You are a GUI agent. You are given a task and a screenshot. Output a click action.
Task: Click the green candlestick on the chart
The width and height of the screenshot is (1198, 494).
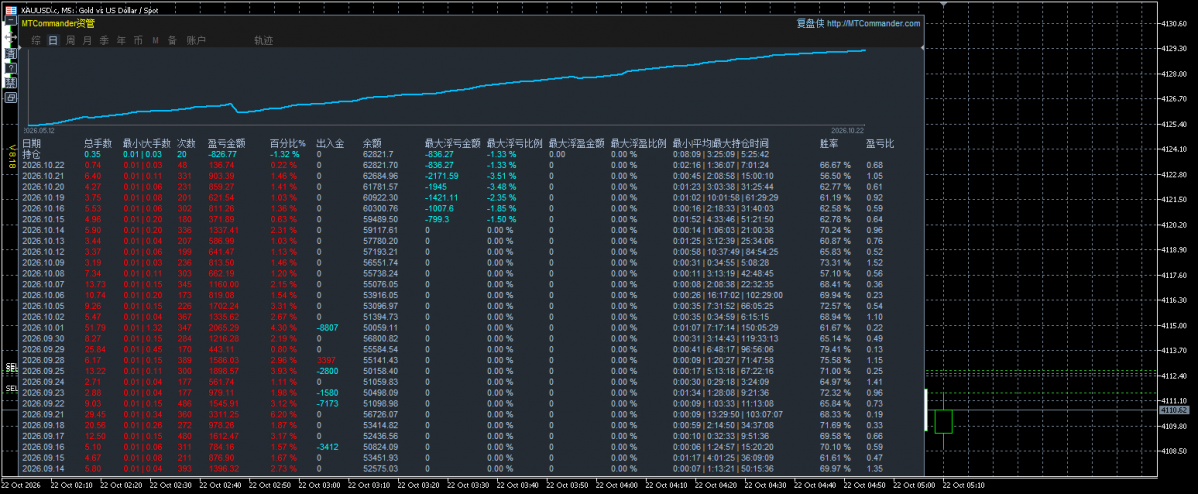tap(944, 421)
